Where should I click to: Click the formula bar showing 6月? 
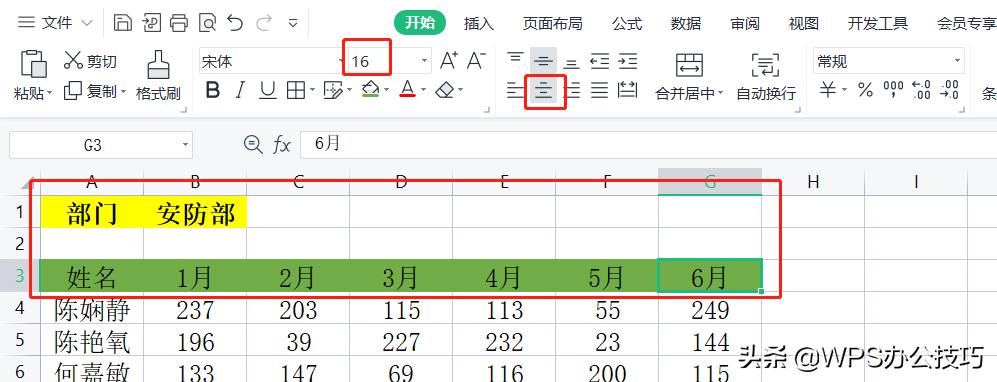click(649, 144)
